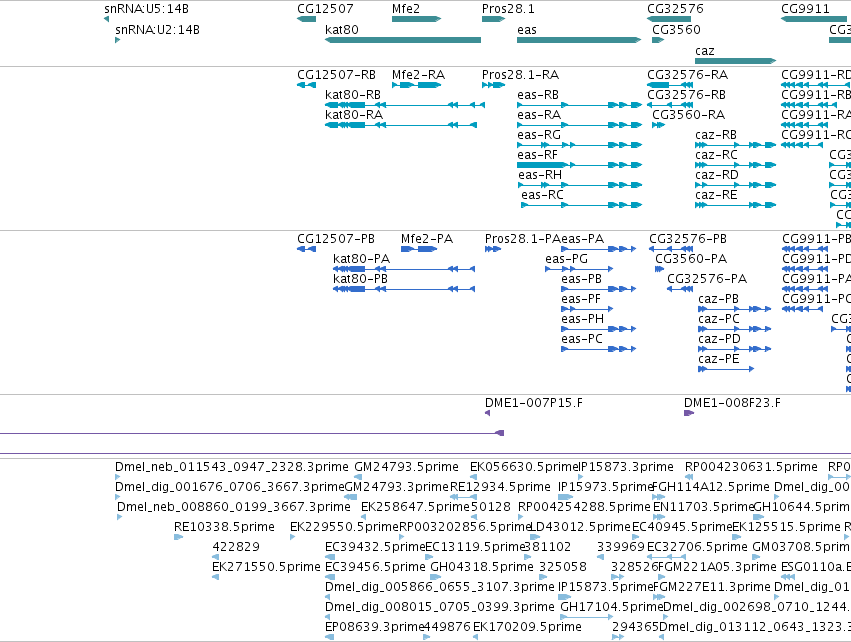Image resolution: width=851 pixels, height=642 pixels.
Task: Open the CG32576-PA protein label
Action: point(707,279)
